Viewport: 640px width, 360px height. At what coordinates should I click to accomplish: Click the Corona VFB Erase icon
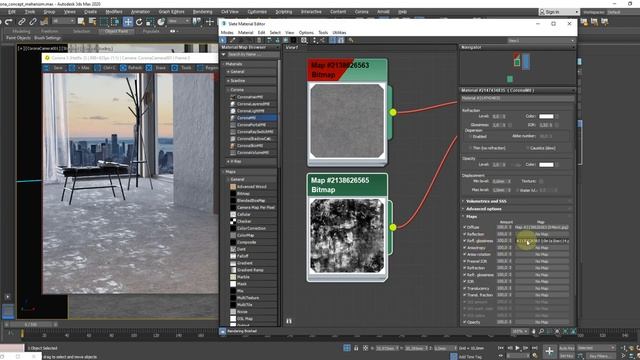pyautogui.click(x=149, y=68)
